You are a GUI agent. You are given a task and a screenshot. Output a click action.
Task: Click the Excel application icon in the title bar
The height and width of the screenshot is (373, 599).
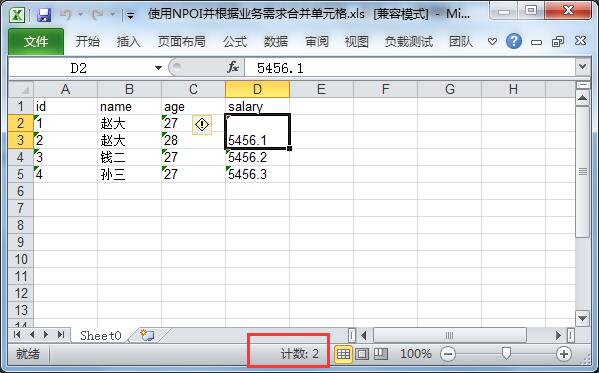(18, 15)
